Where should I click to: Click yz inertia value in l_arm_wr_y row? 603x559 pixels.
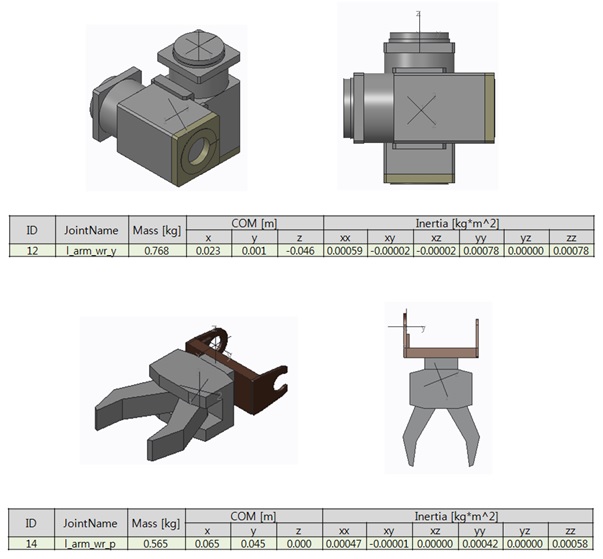click(x=526, y=251)
